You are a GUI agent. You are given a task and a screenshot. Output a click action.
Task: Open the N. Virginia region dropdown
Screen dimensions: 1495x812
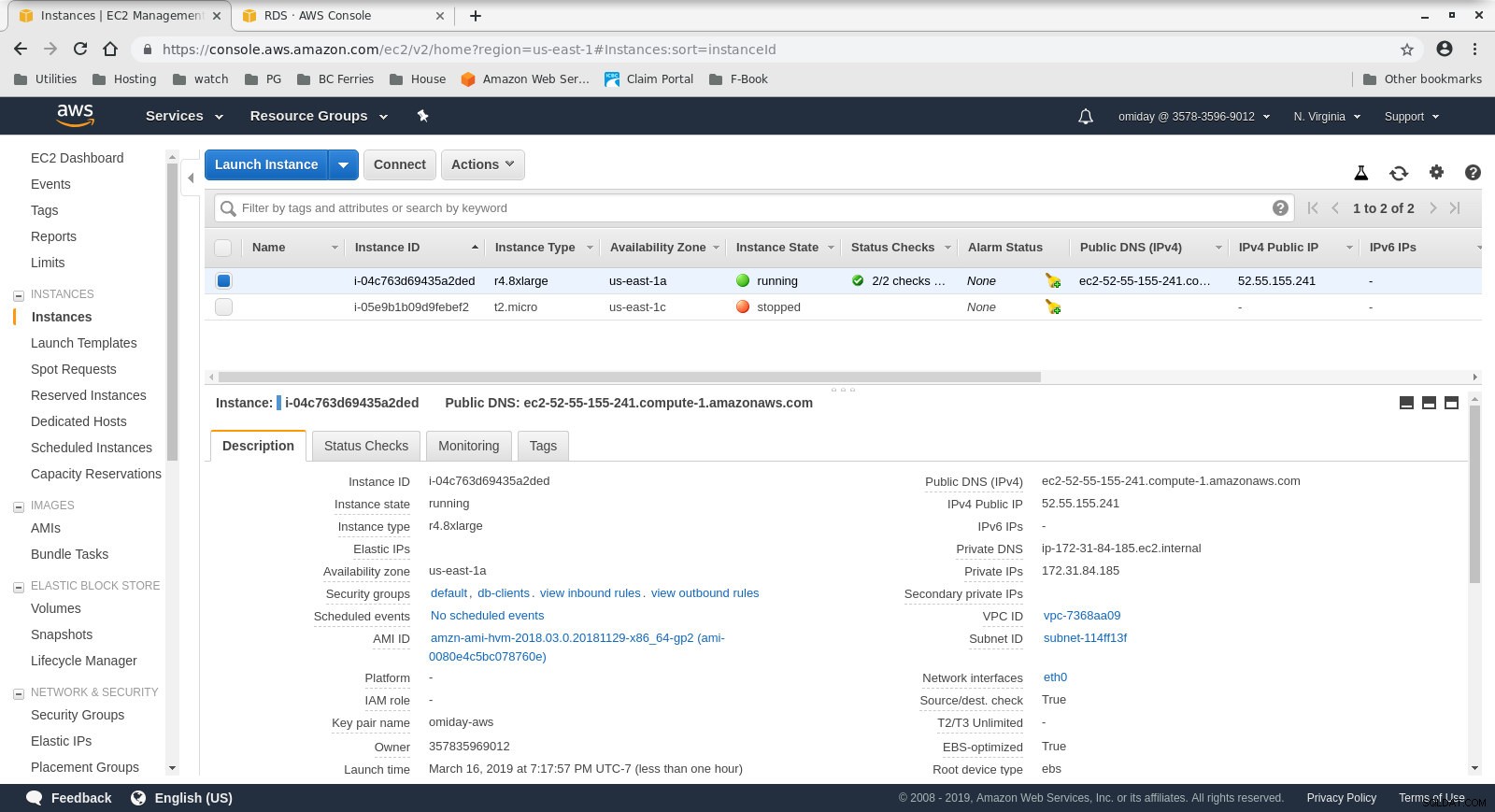tap(1327, 117)
